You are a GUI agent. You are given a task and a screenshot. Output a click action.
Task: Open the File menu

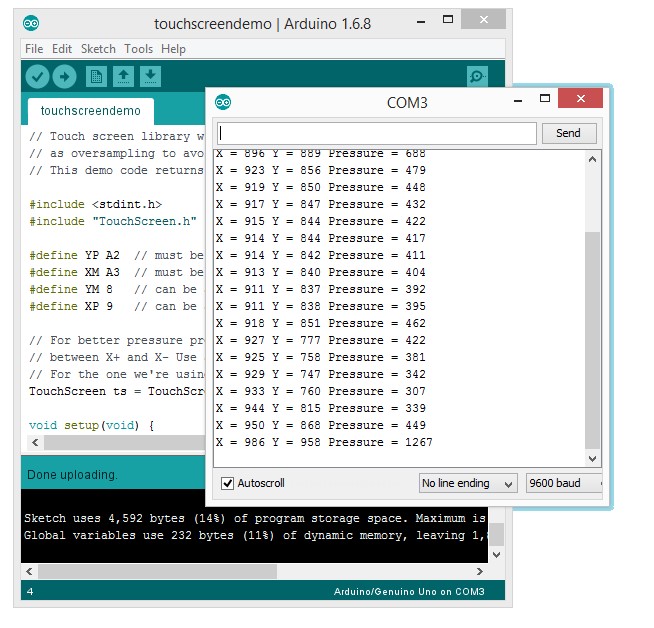coord(34,49)
